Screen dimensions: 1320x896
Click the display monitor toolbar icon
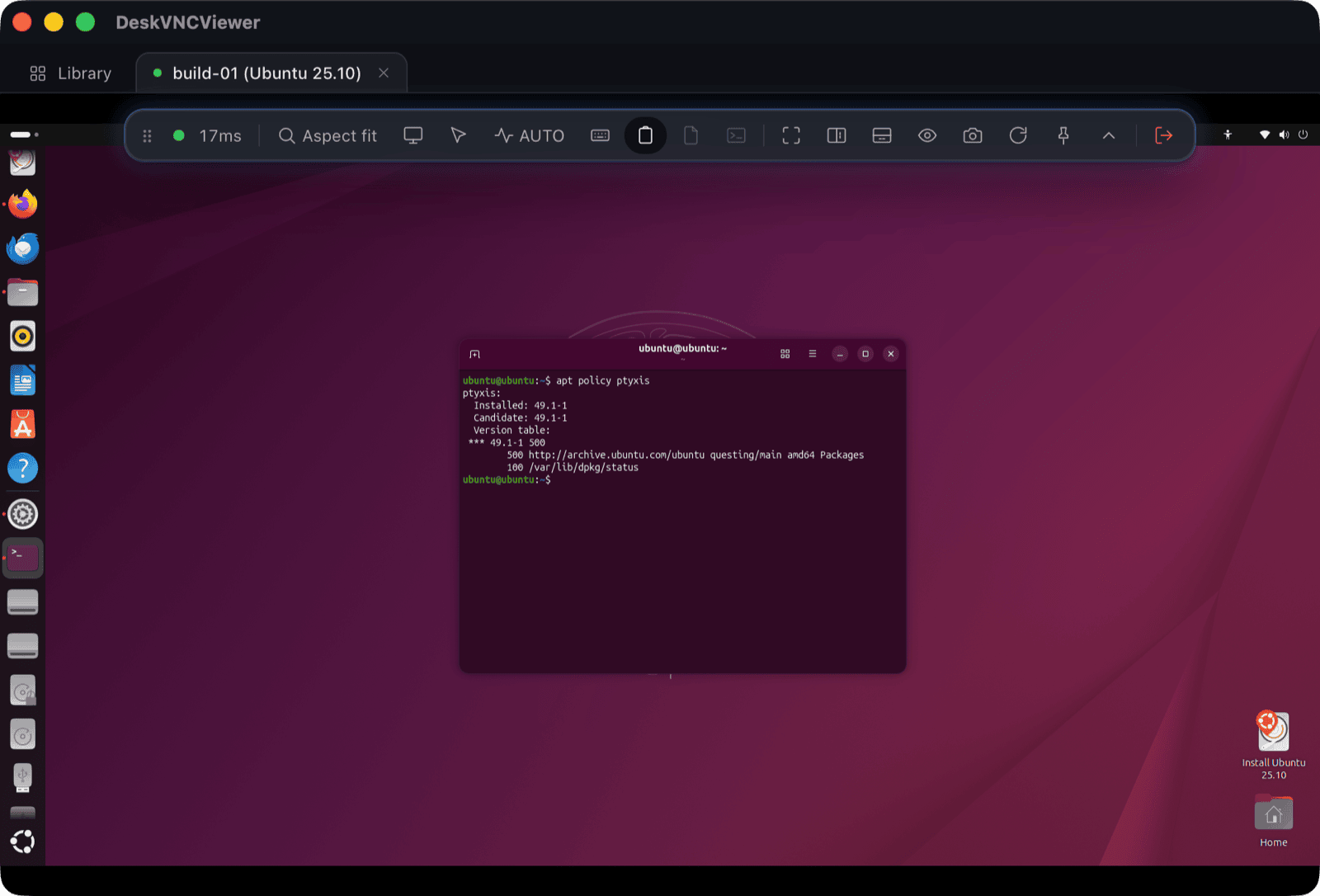413,135
